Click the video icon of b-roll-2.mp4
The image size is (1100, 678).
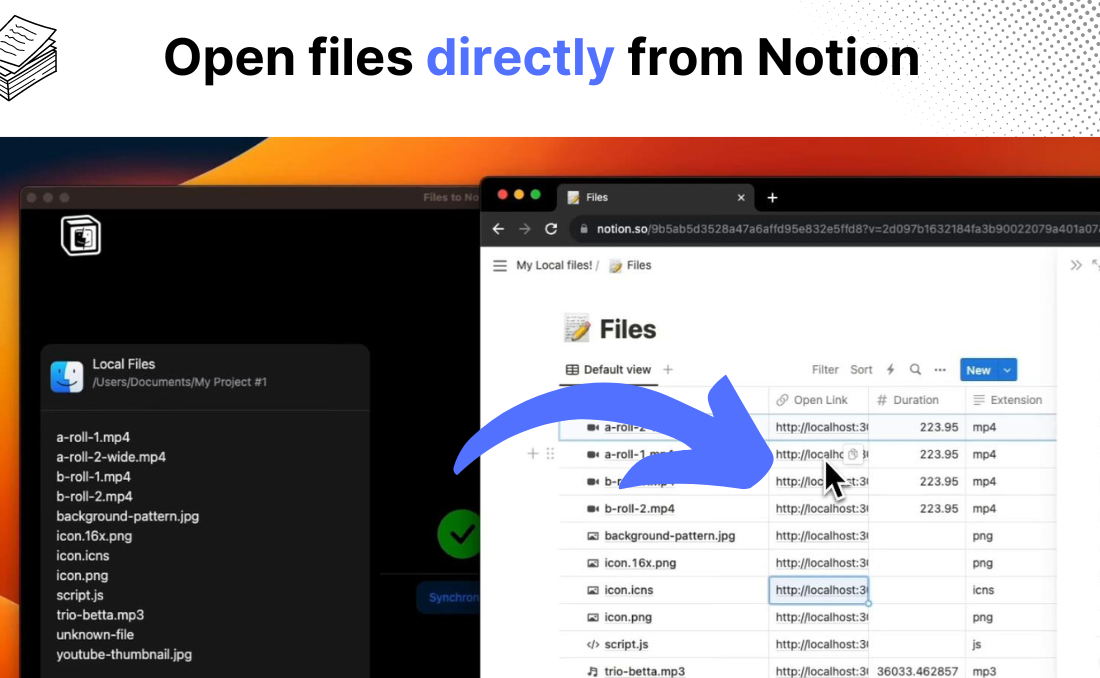tap(593, 509)
